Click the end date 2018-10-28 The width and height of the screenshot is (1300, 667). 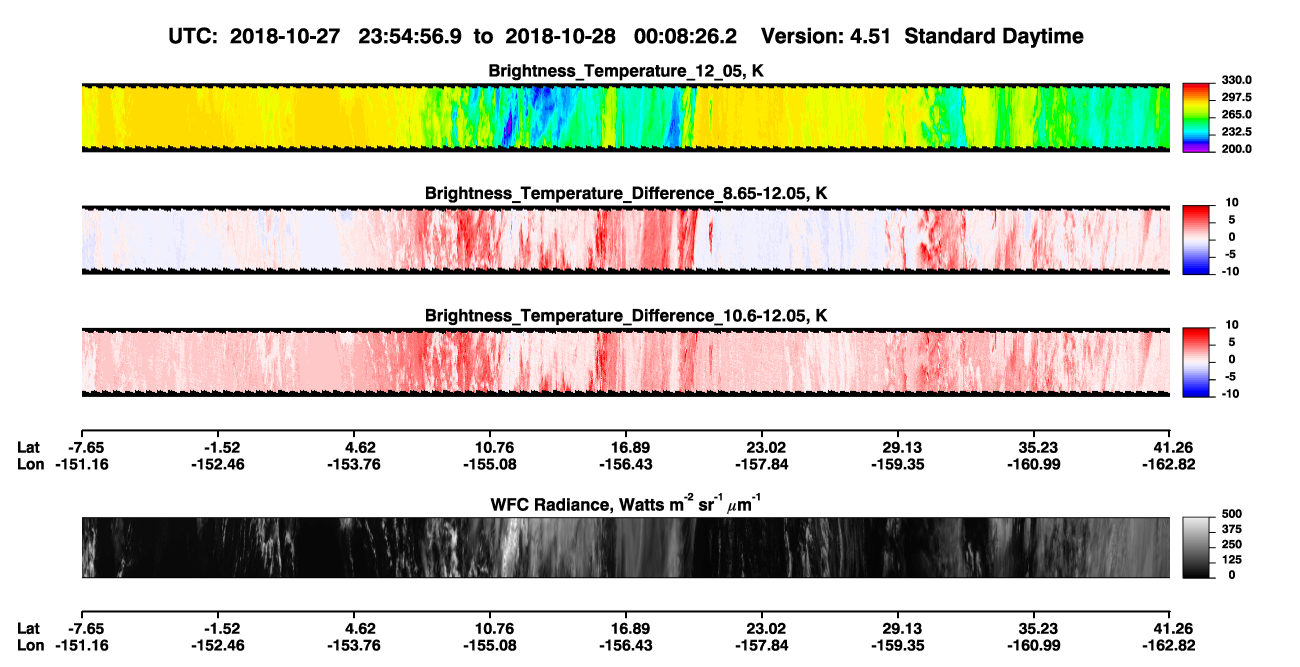tap(559, 37)
